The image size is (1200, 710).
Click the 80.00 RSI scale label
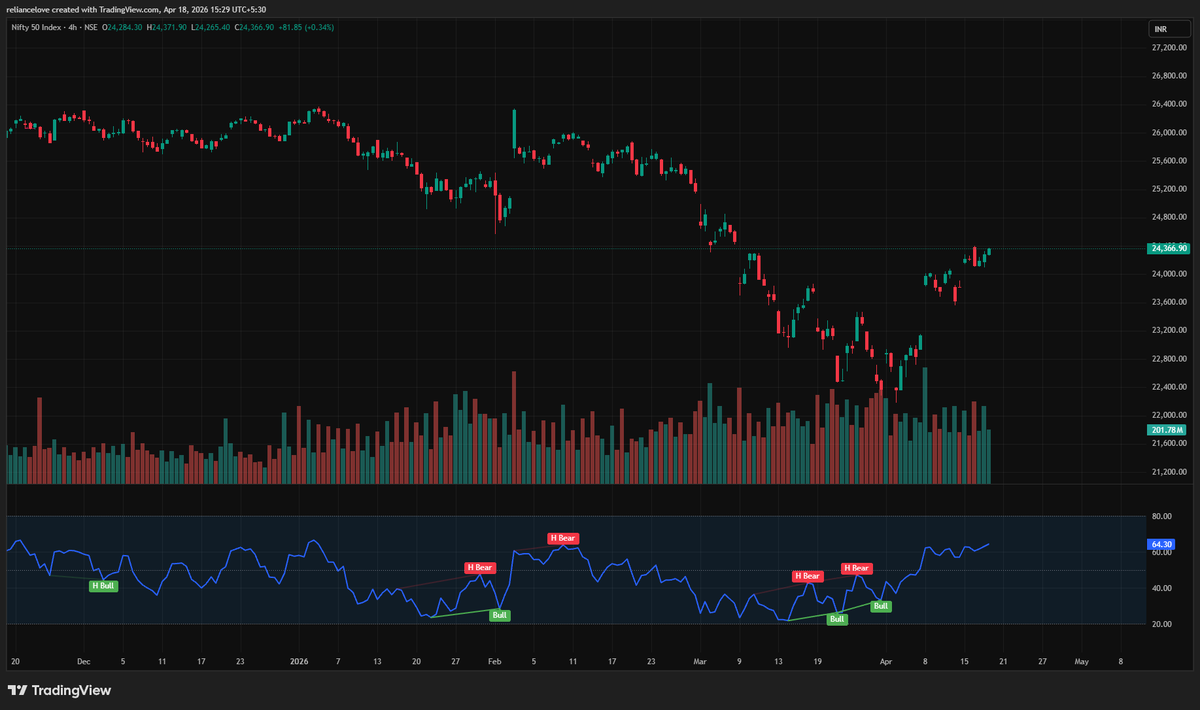tap(1161, 516)
